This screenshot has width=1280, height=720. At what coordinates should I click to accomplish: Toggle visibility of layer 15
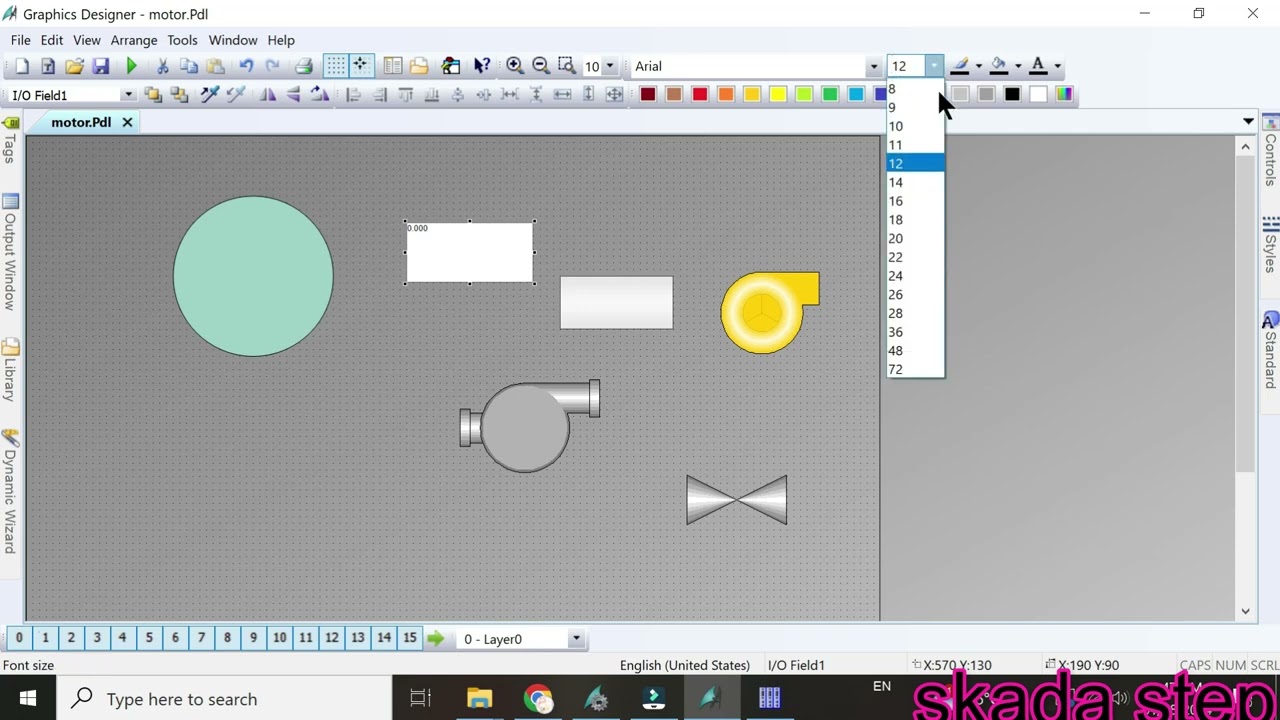[x=409, y=638]
